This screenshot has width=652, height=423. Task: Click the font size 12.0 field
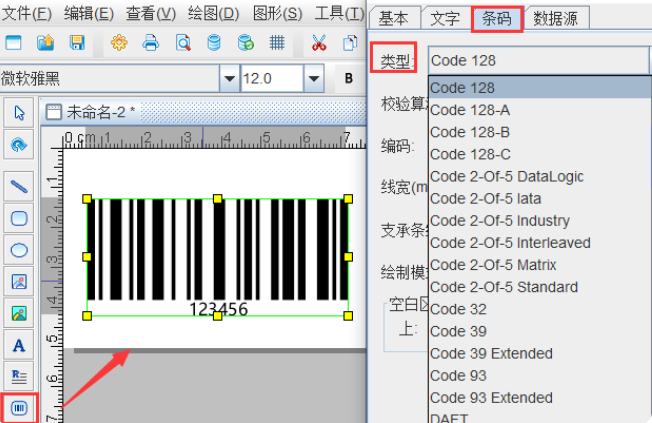pos(272,78)
